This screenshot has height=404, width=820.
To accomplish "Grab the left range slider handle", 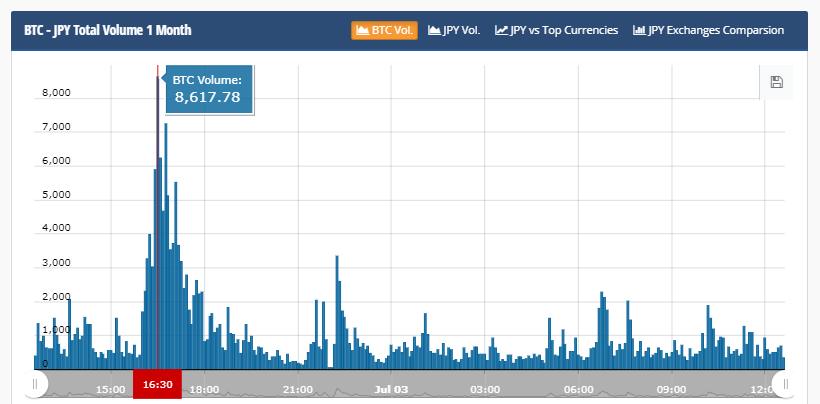I will [x=35, y=384].
